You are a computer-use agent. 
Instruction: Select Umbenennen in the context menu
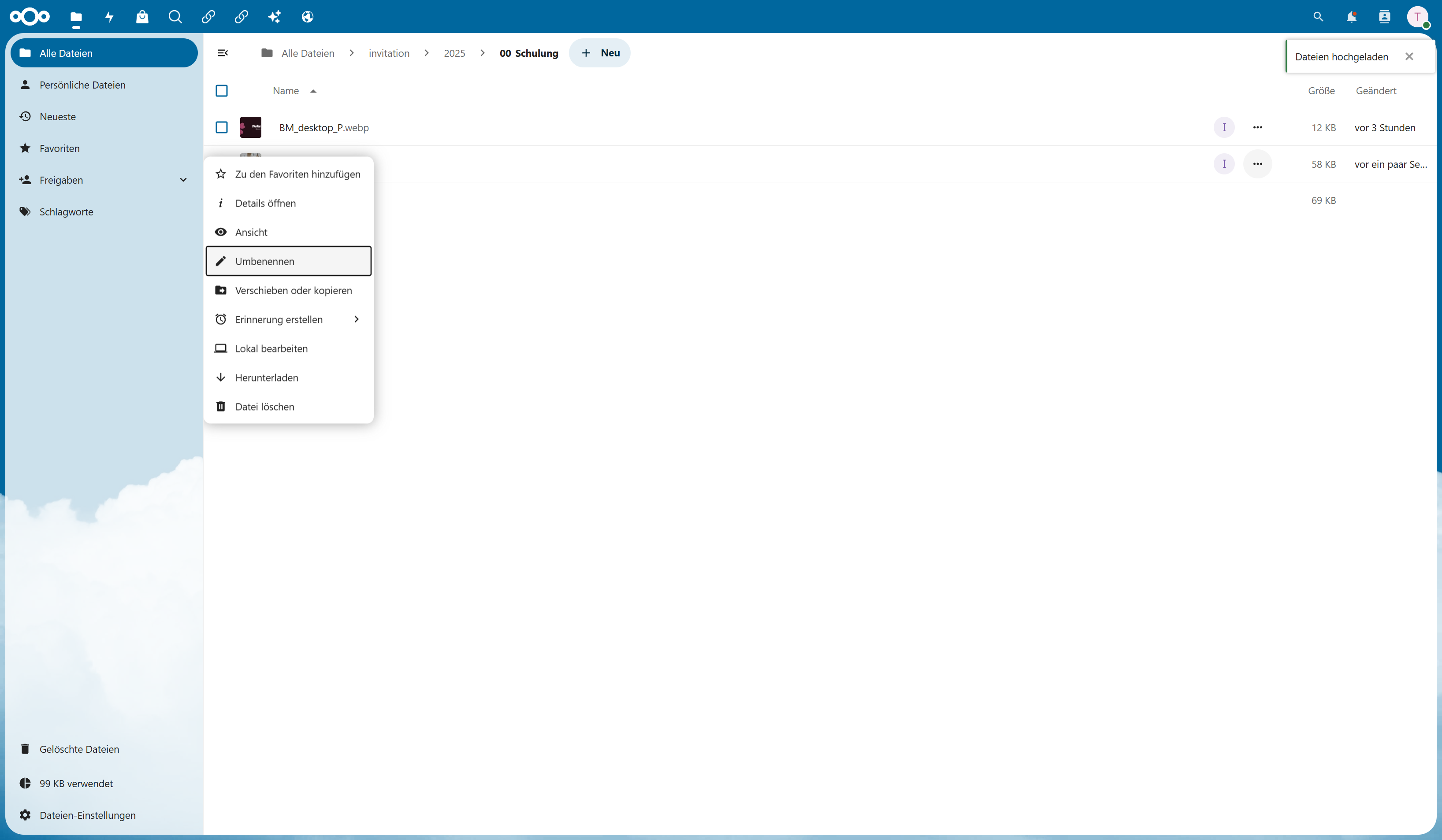288,261
